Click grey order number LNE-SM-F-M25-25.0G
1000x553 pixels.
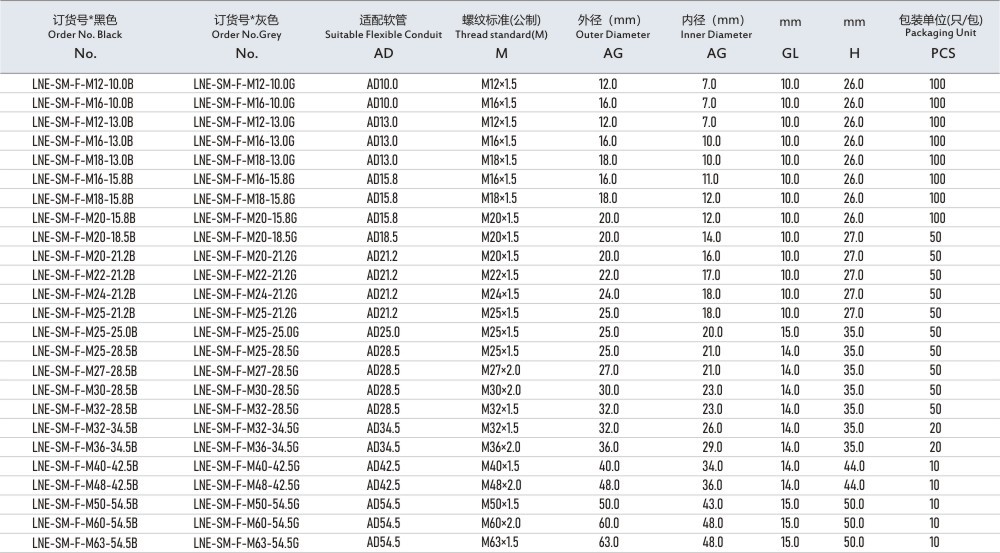point(246,332)
